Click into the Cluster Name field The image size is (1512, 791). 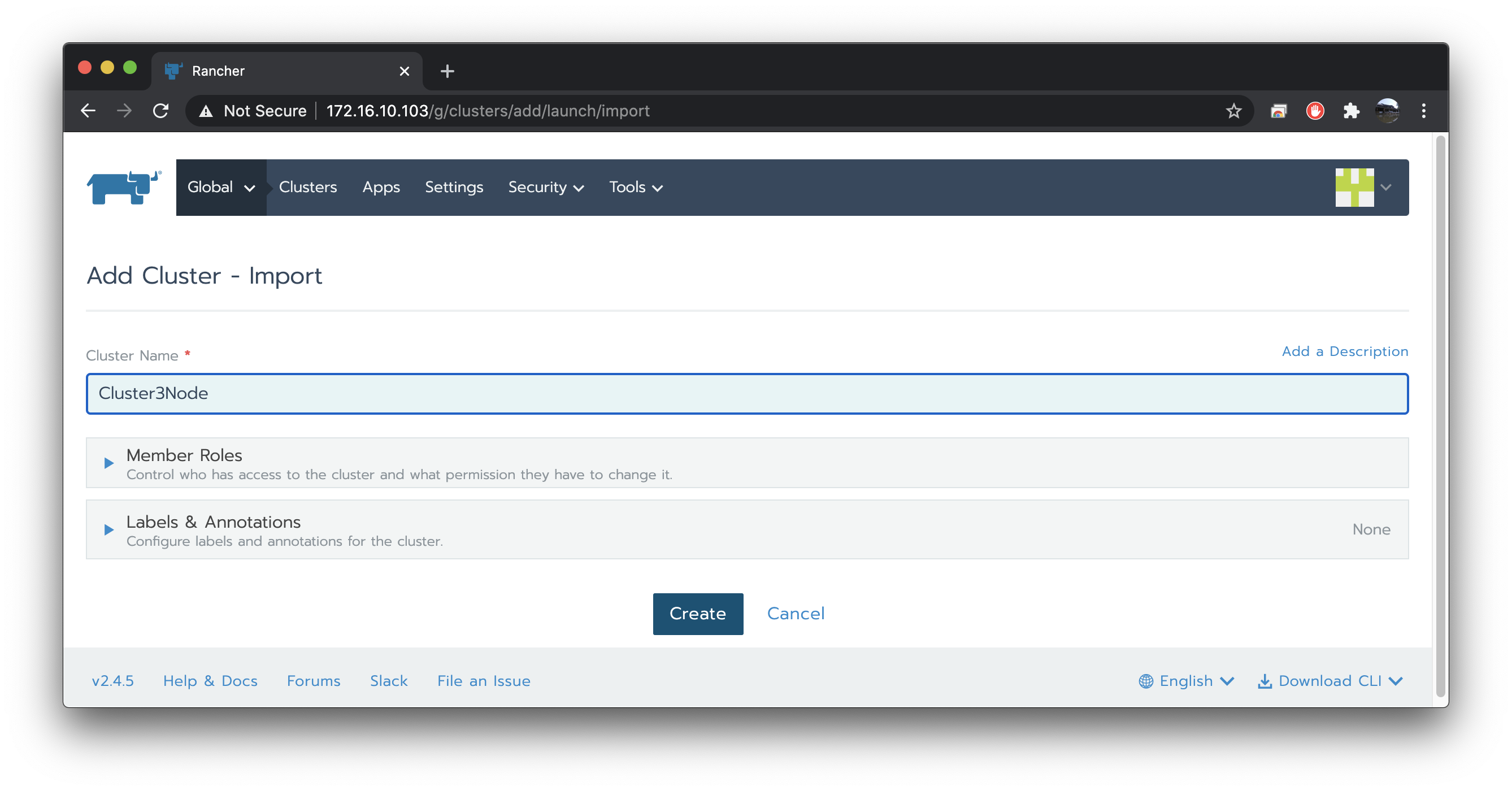tap(746, 393)
